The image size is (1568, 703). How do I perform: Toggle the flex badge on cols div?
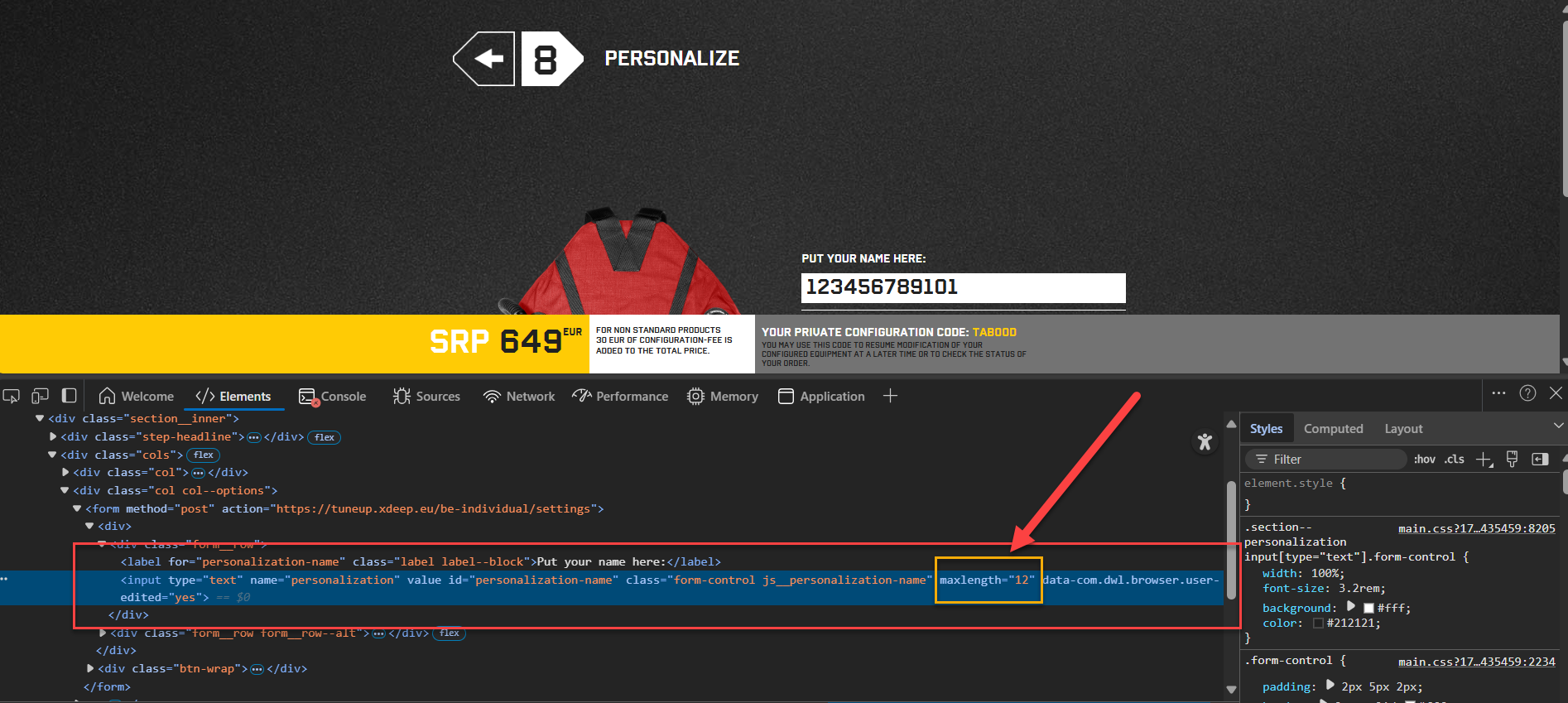pyautogui.click(x=204, y=455)
